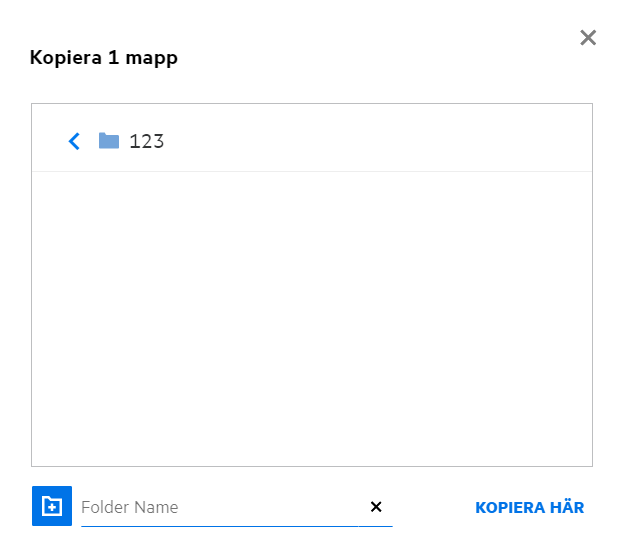Image resolution: width=624 pixels, height=554 pixels.
Task: Close the Kopiera 1 mapp dialog
Action: pos(588,38)
